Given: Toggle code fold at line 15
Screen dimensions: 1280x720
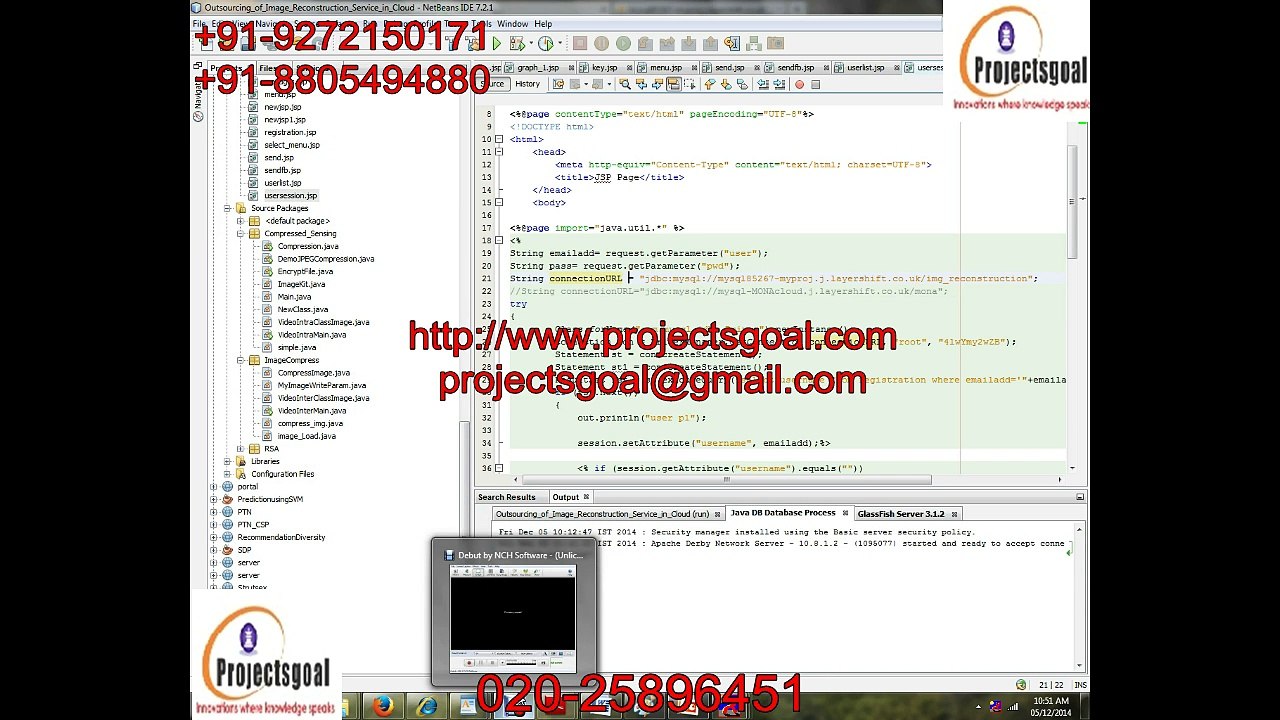Looking at the screenshot, I should tap(499, 203).
